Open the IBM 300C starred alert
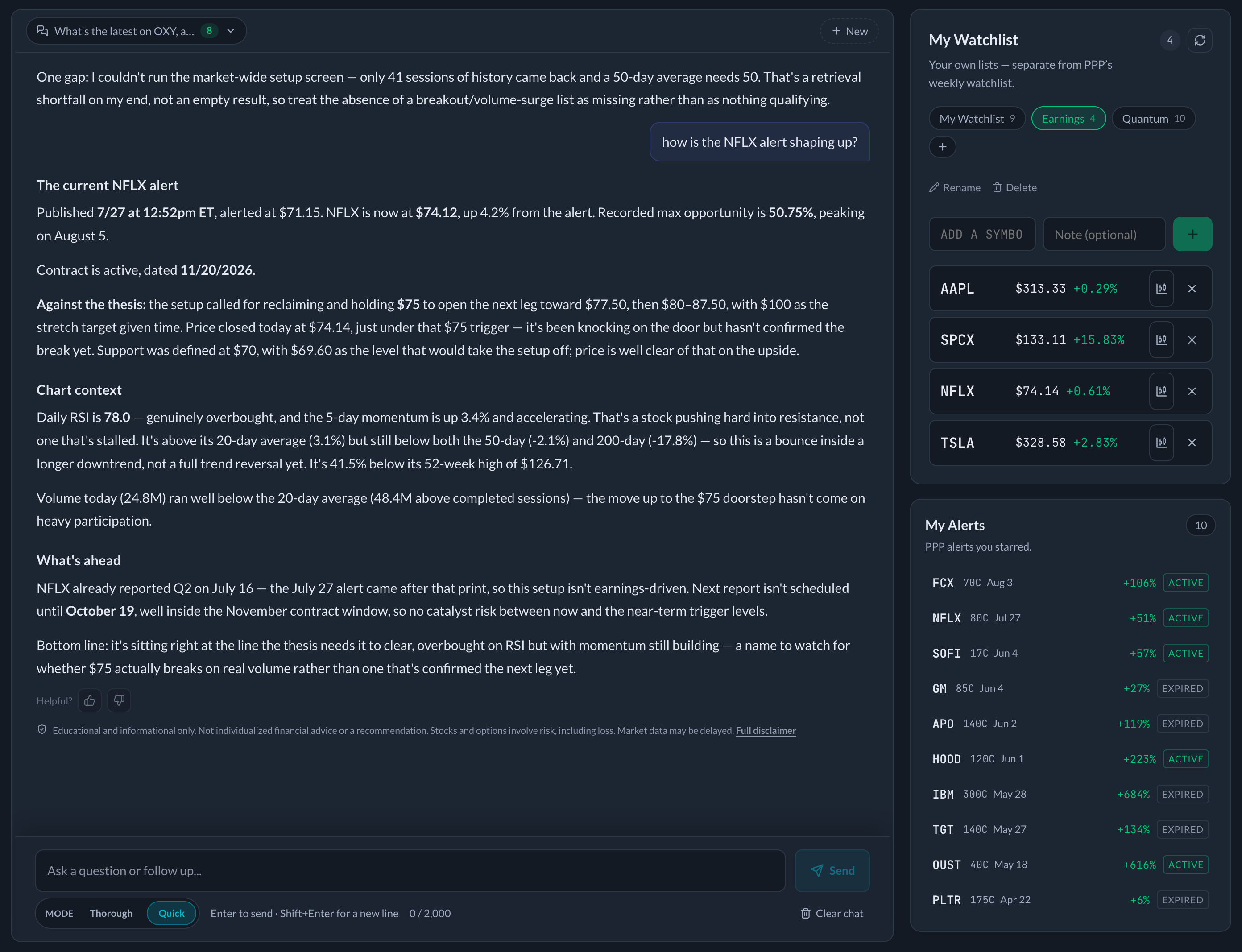 (x=1070, y=794)
